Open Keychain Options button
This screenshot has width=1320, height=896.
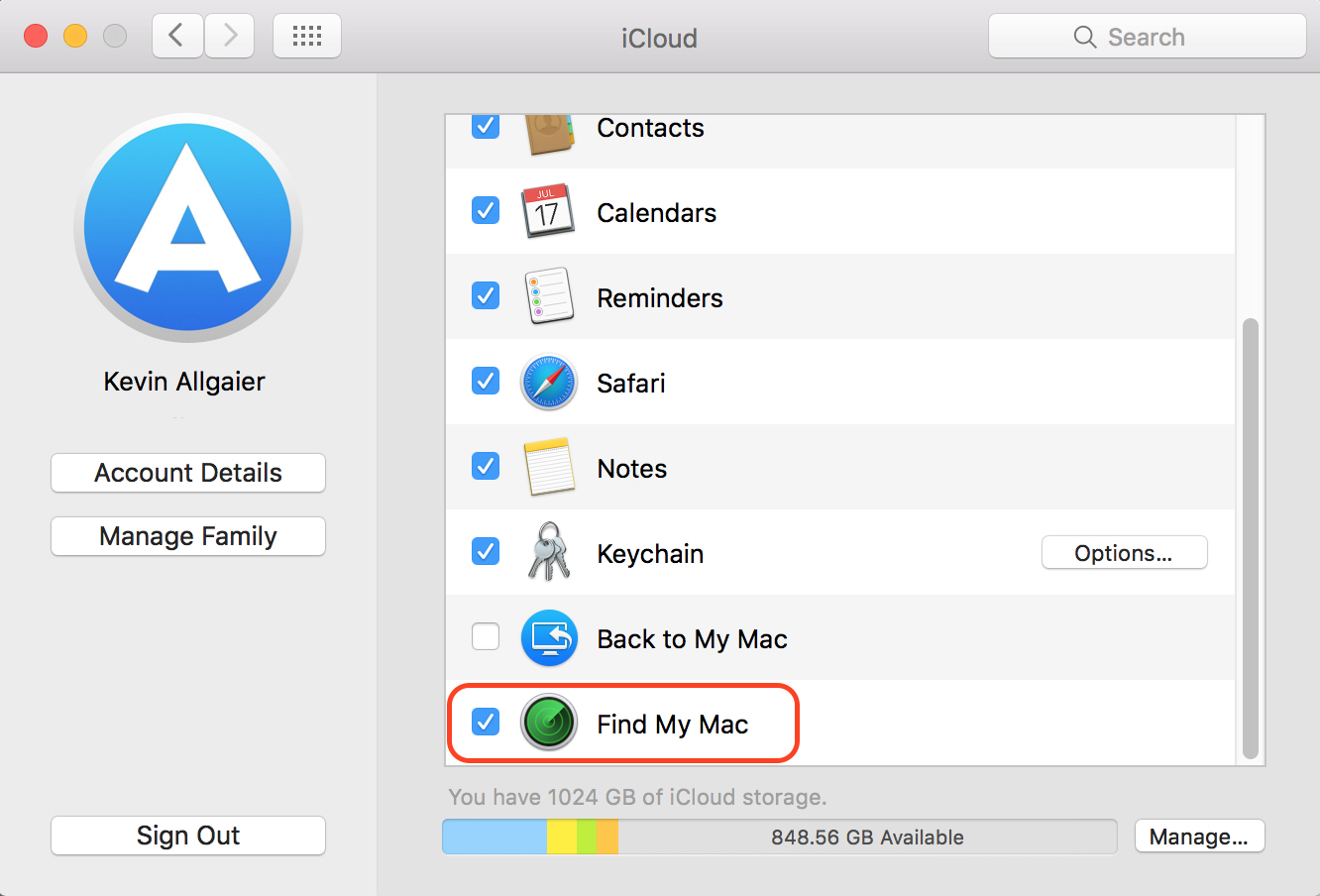pos(1125,553)
